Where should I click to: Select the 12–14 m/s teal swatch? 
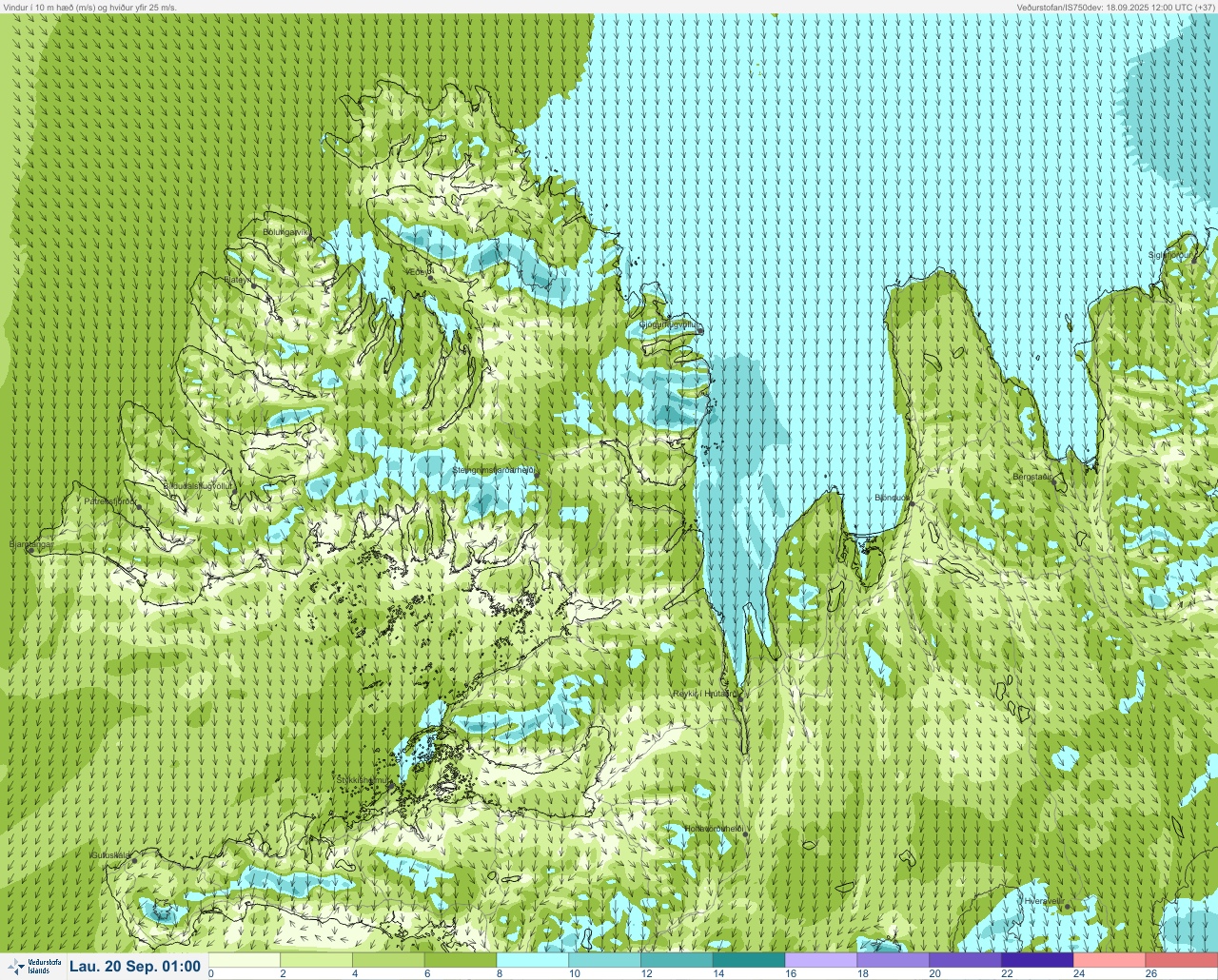[x=678, y=960]
